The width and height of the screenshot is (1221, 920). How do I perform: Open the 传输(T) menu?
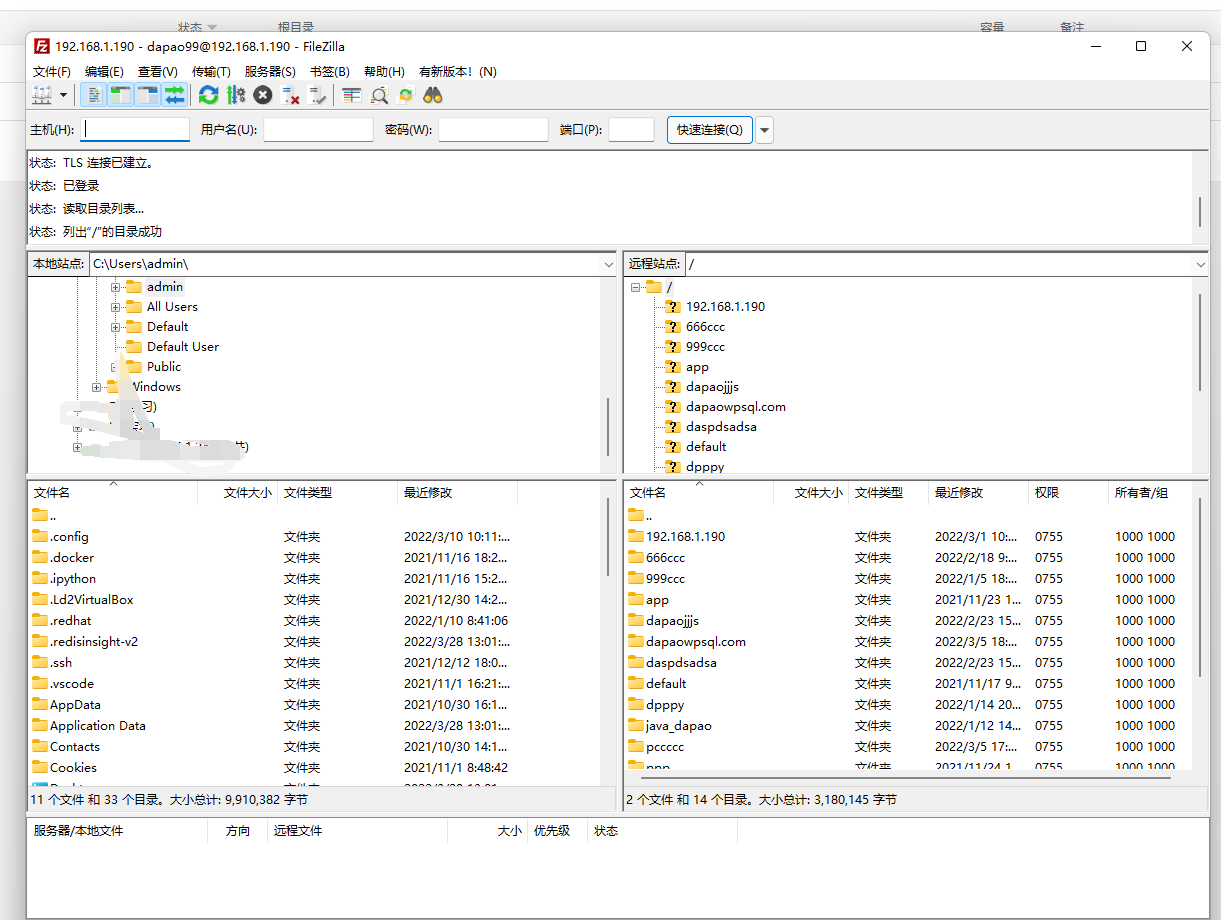[211, 72]
